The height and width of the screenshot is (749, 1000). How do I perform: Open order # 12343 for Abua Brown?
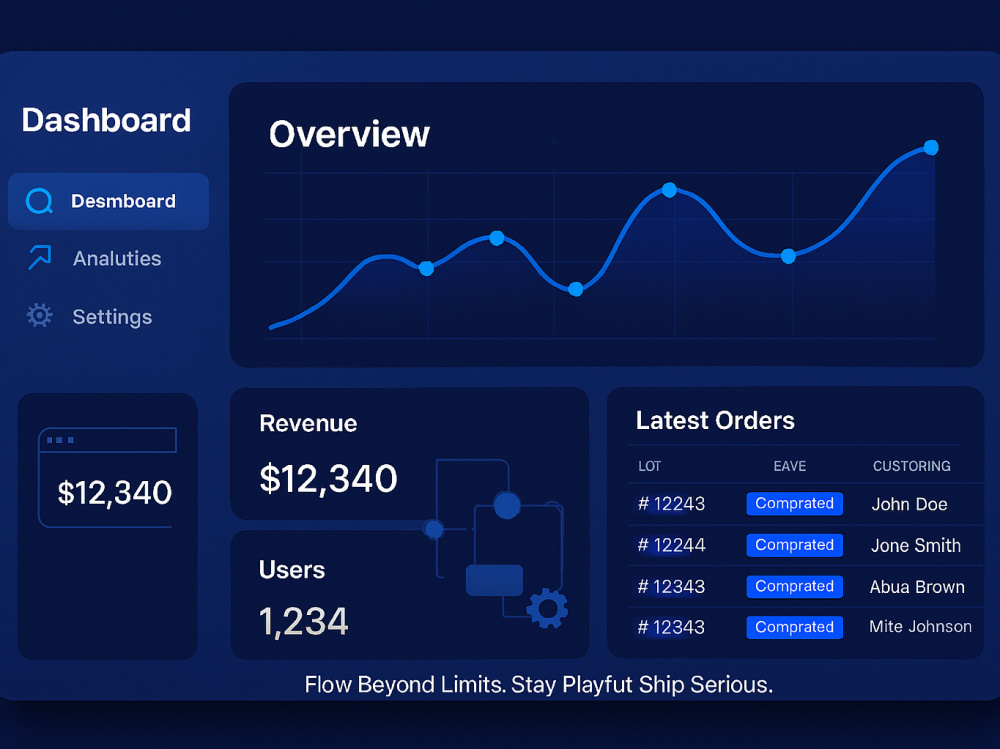672,587
